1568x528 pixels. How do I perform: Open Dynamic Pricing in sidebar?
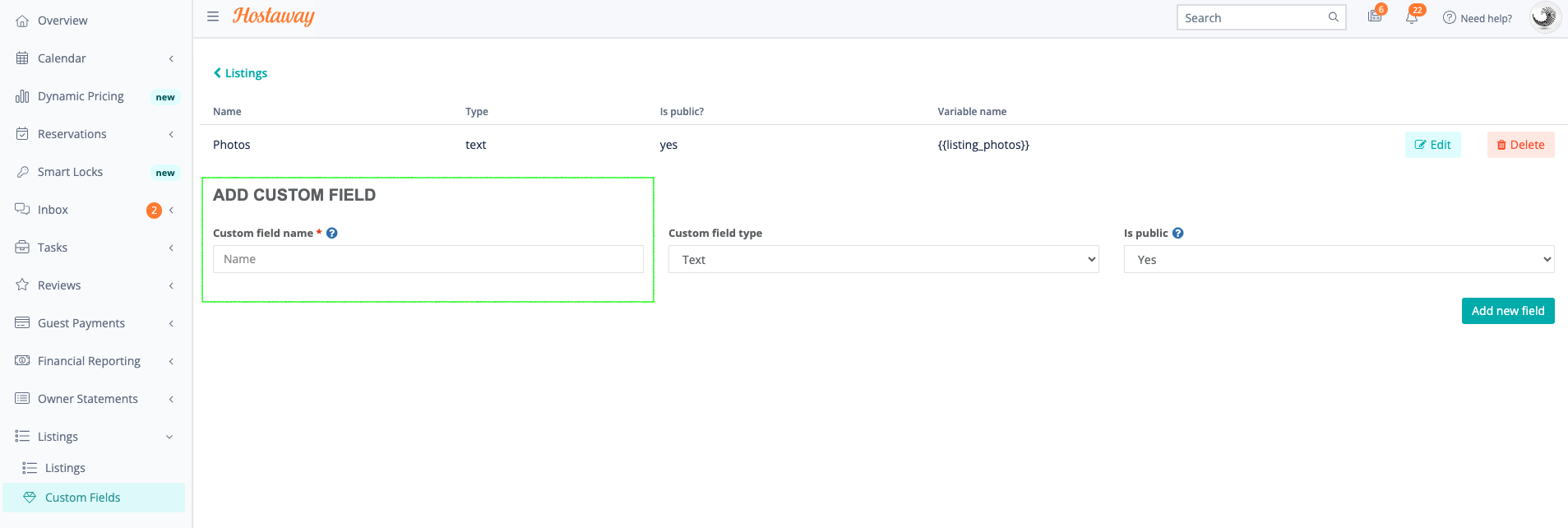click(81, 96)
